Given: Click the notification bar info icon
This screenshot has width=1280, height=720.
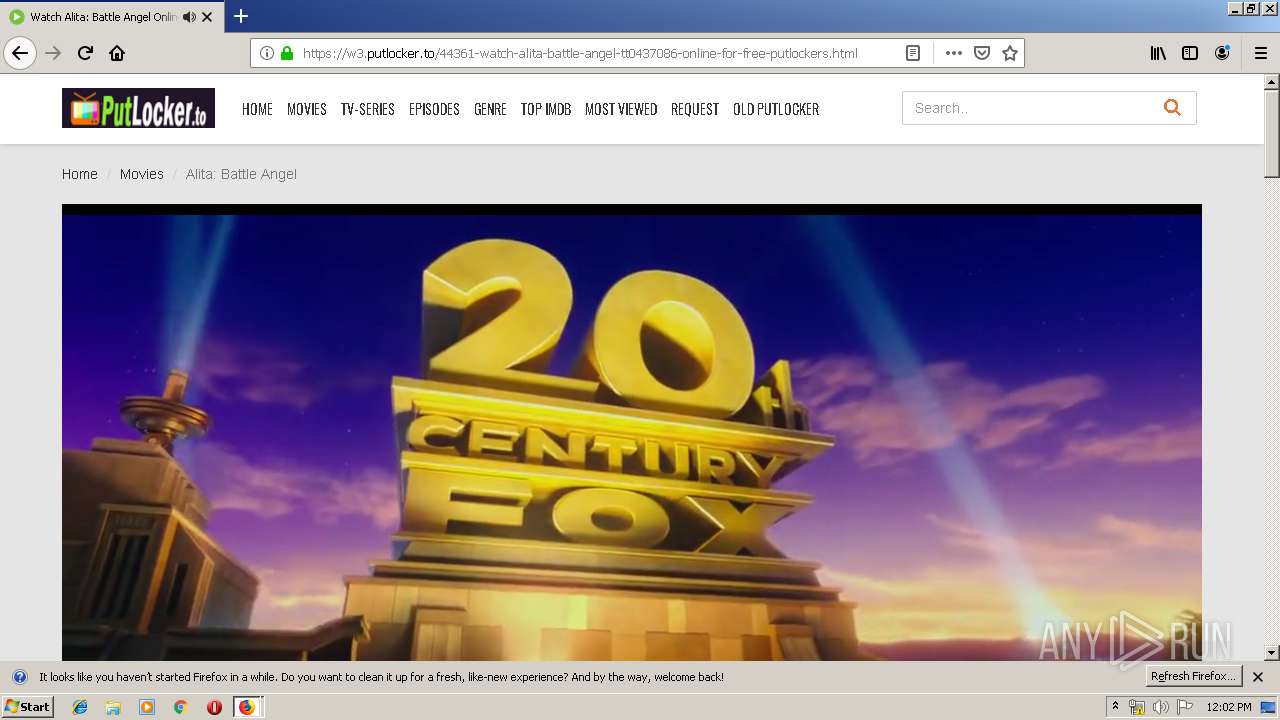Looking at the screenshot, I should tap(19, 677).
